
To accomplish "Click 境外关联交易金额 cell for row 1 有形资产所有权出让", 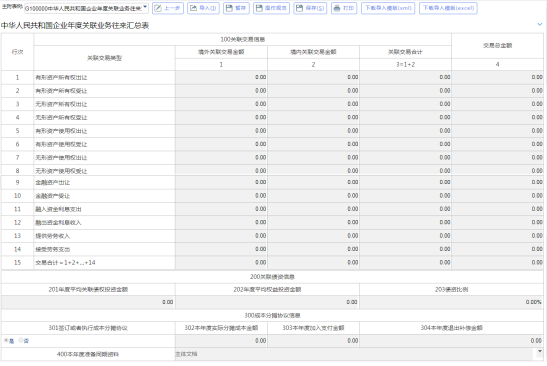I will [221, 77].
